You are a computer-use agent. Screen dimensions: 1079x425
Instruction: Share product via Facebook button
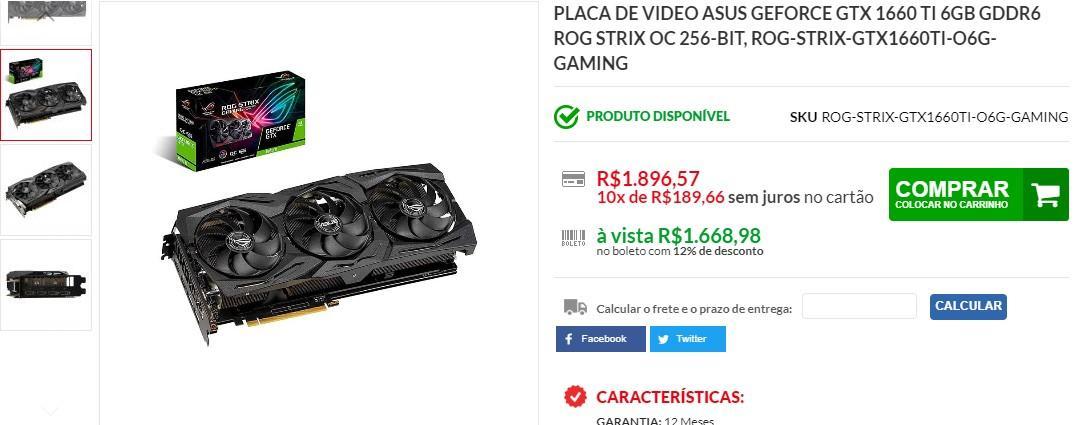coord(601,339)
